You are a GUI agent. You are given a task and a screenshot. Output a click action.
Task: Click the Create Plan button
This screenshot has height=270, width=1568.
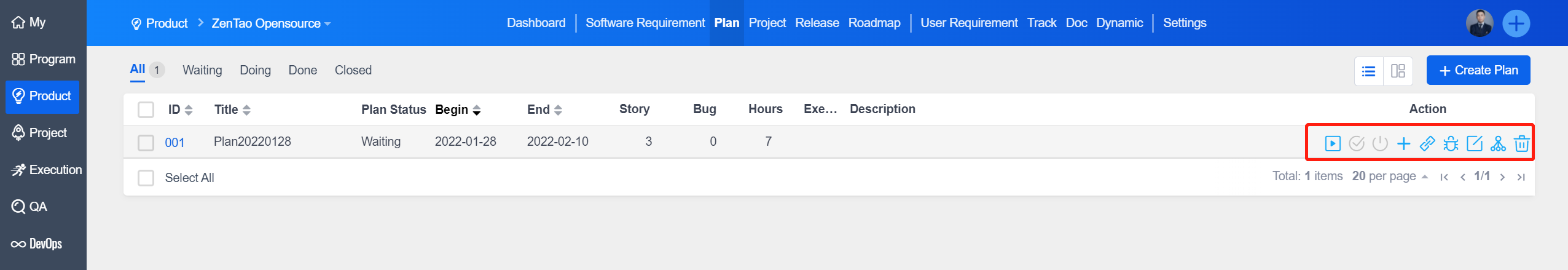pos(1478,70)
